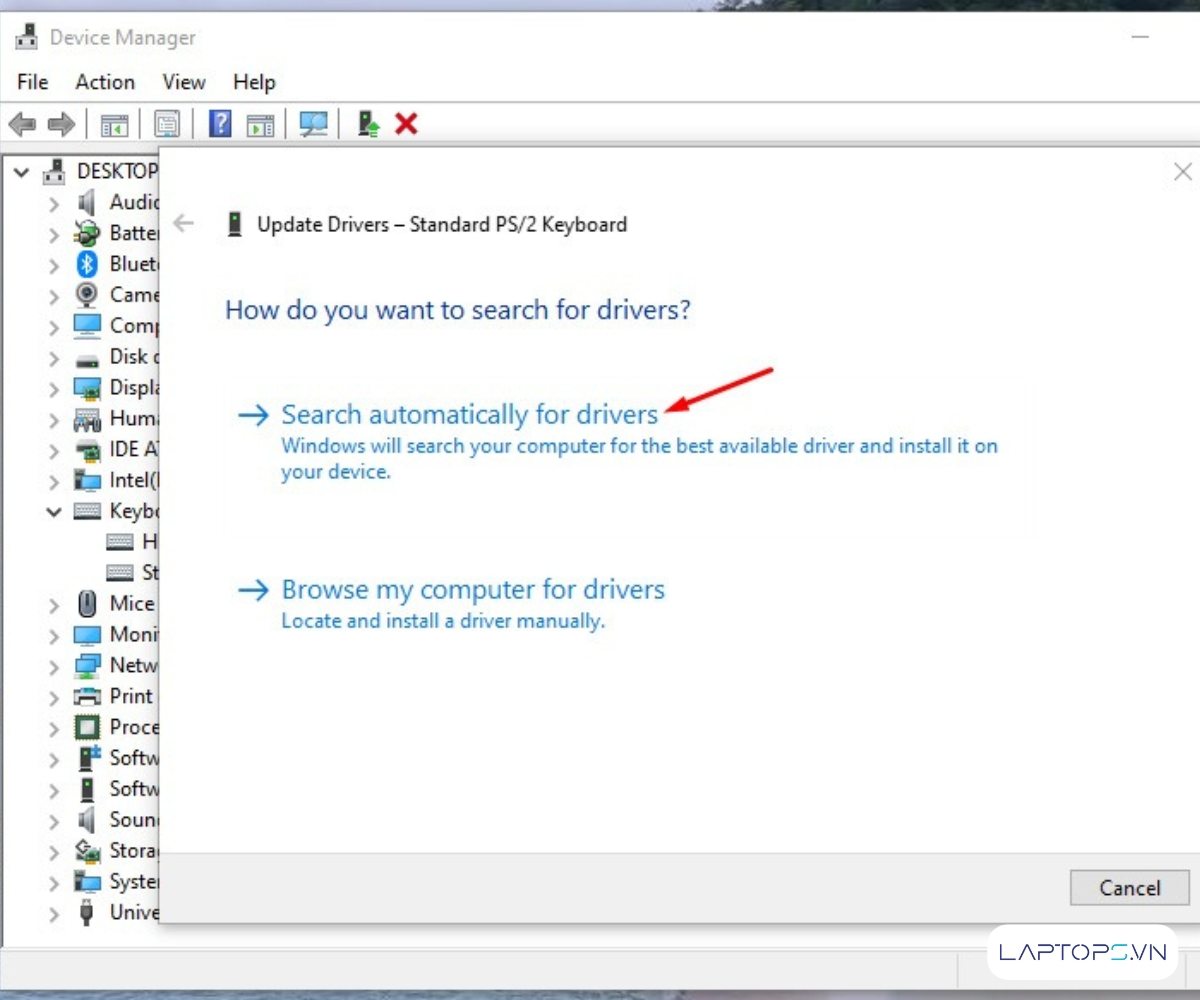Click the red X Uninstall device icon
The image size is (1200, 1000).
coord(406,124)
